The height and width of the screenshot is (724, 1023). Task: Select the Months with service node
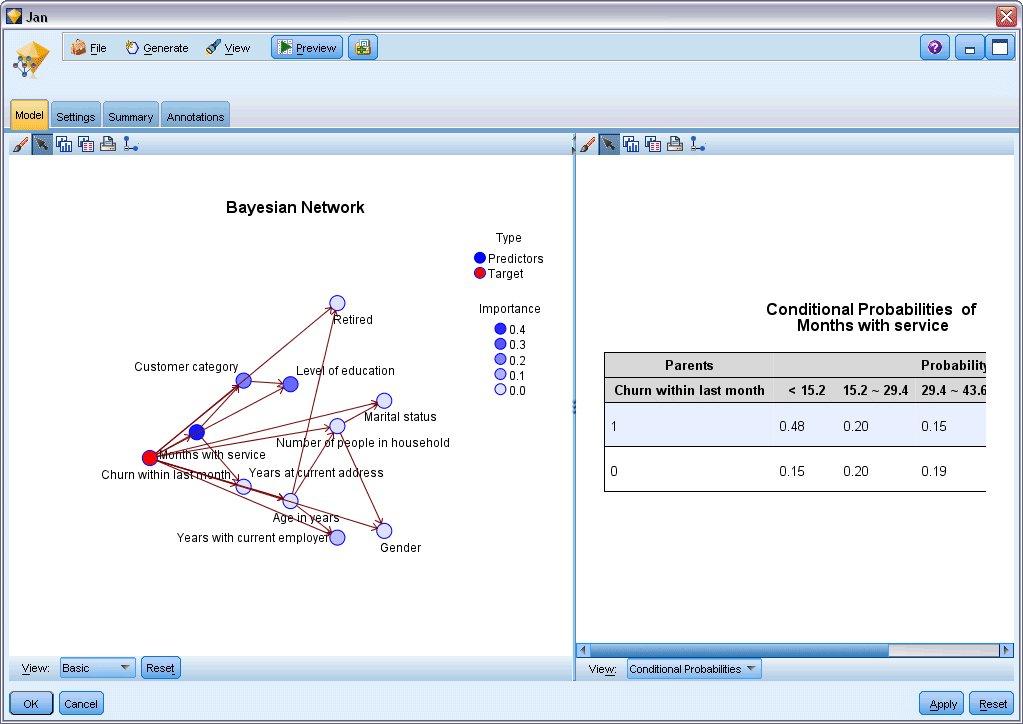(x=196, y=432)
